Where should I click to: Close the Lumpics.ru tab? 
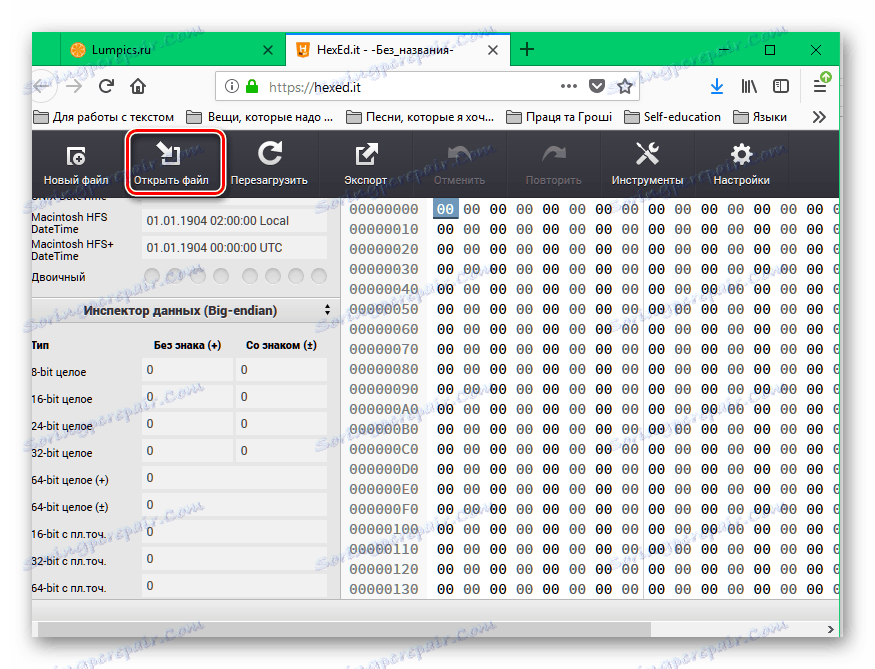pos(268,50)
